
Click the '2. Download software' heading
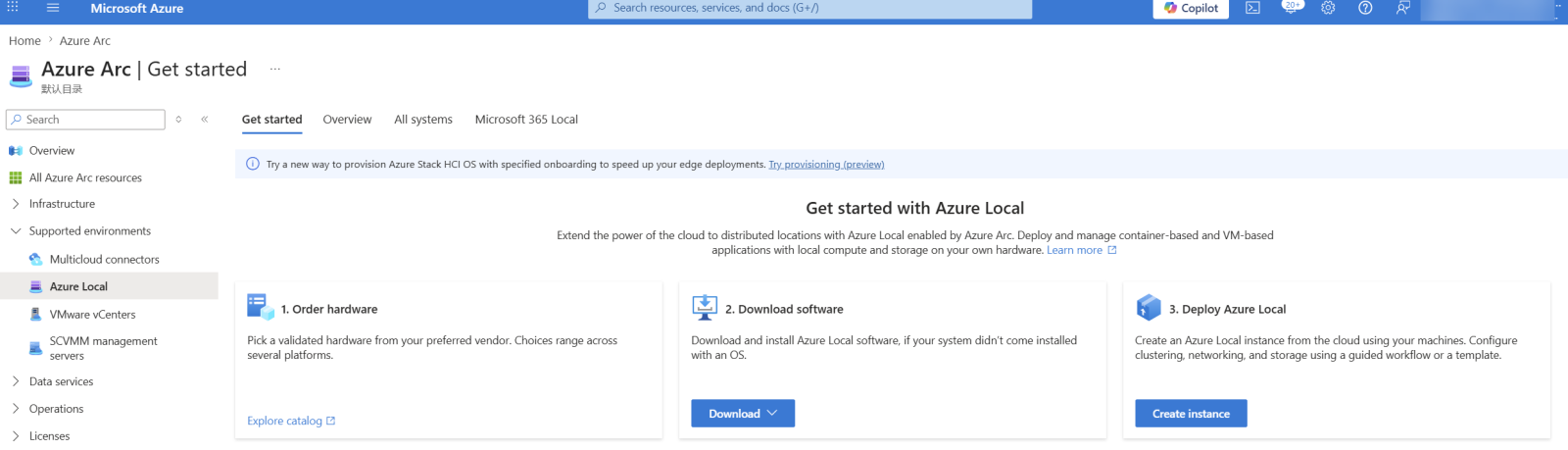(x=784, y=309)
